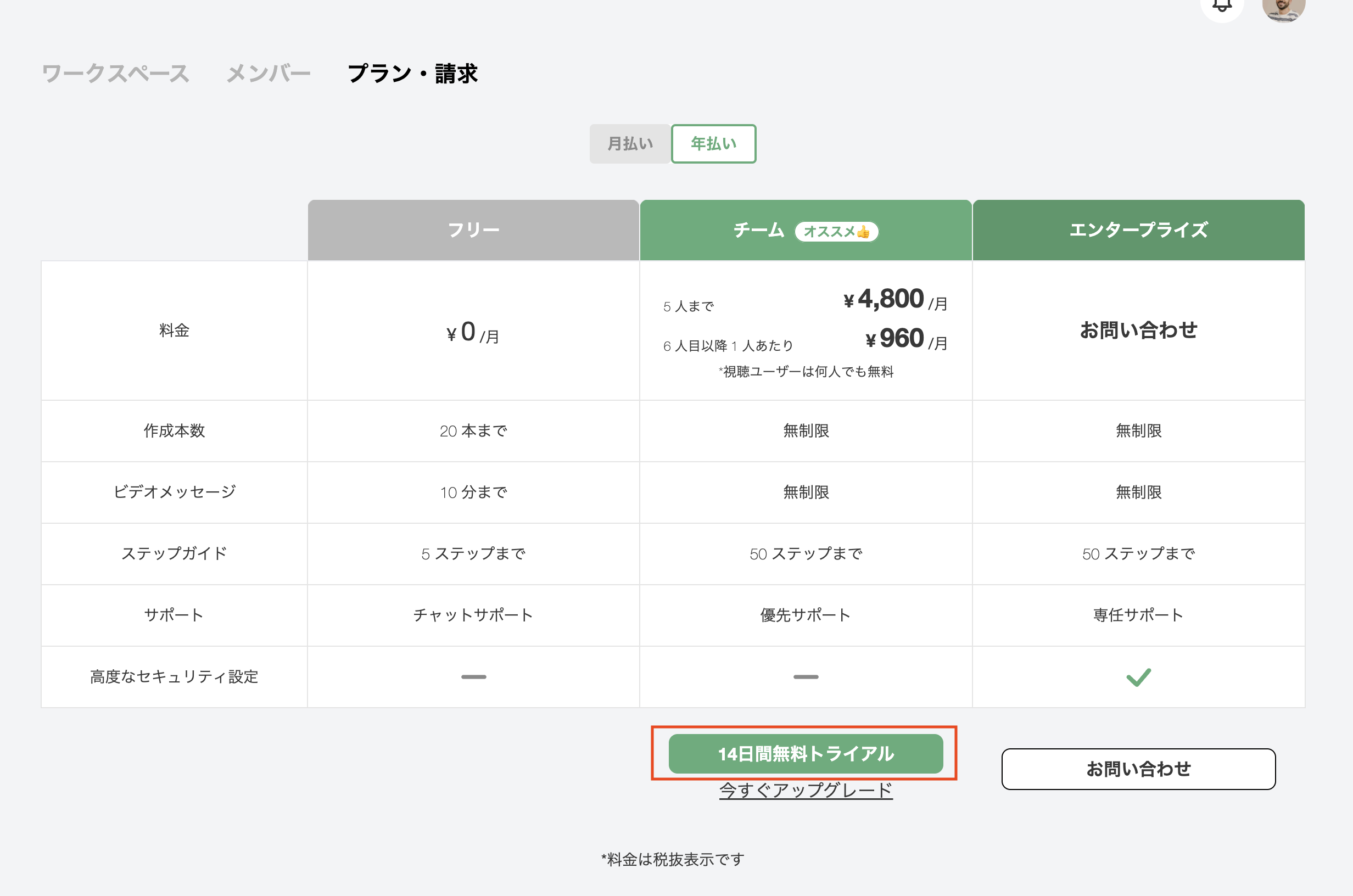Click the チーム plan header
Viewport: 1353px width, 896px height.
click(x=760, y=230)
